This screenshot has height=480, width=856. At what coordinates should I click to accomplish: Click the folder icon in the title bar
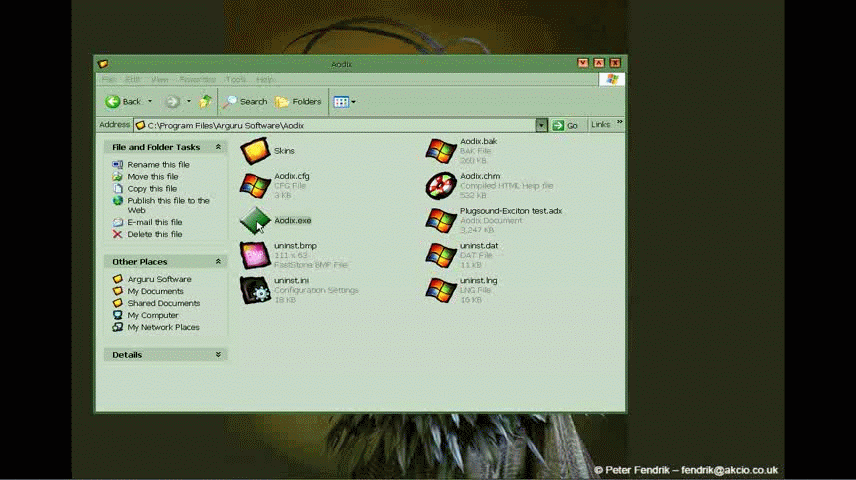click(x=103, y=64)
